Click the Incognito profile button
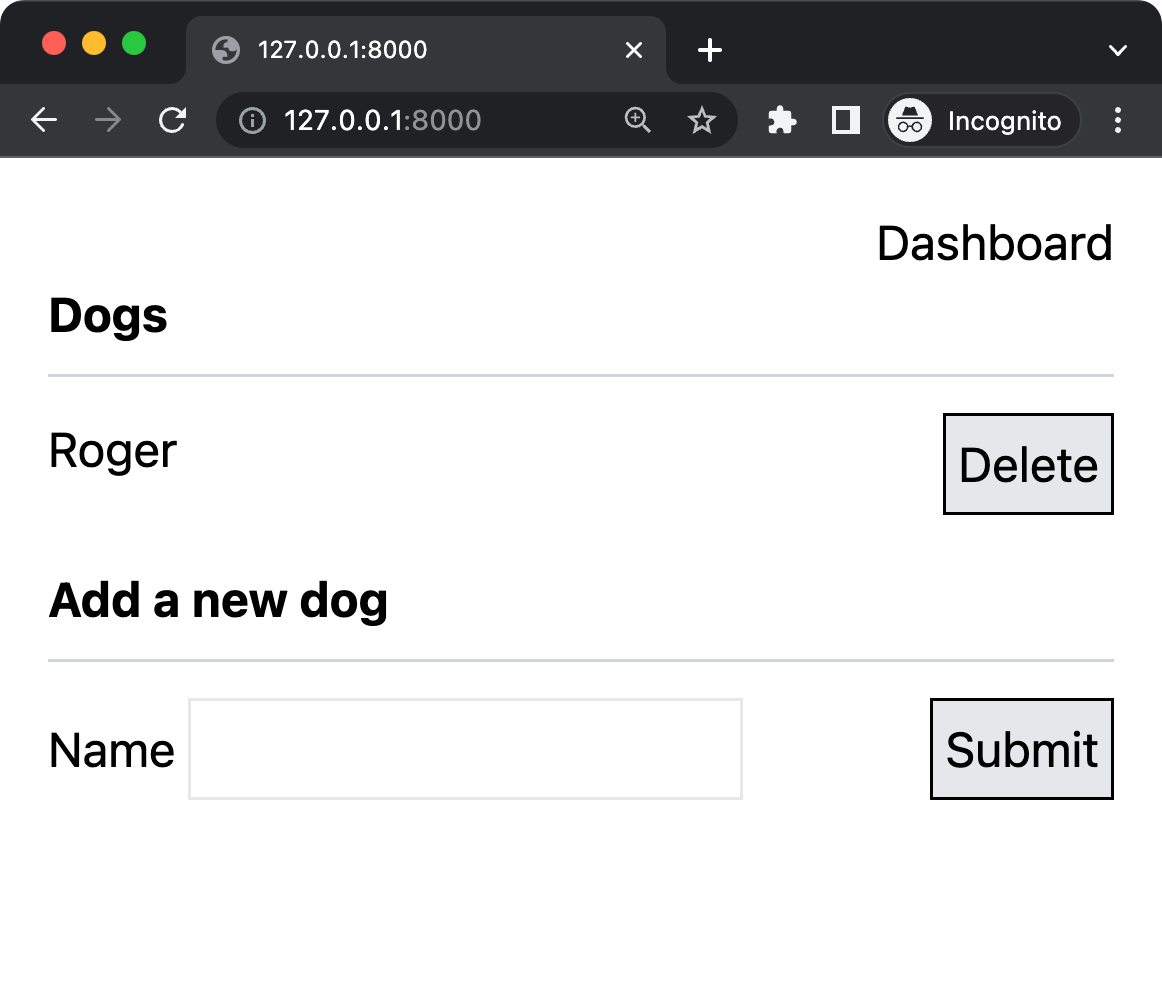Screen dimensions: 1162x1006 click(982, 121)
